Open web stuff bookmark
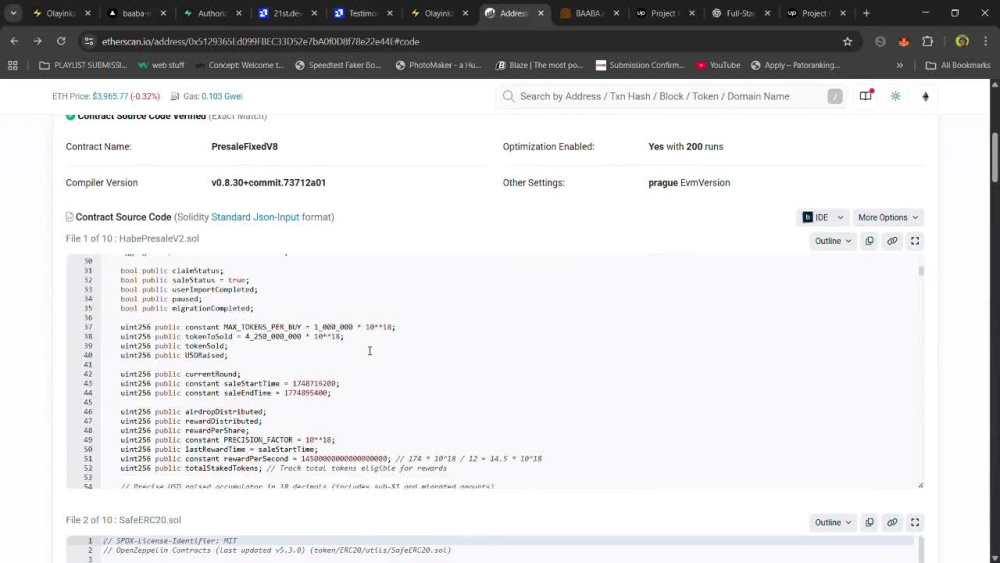 click(x=161, y=65)
